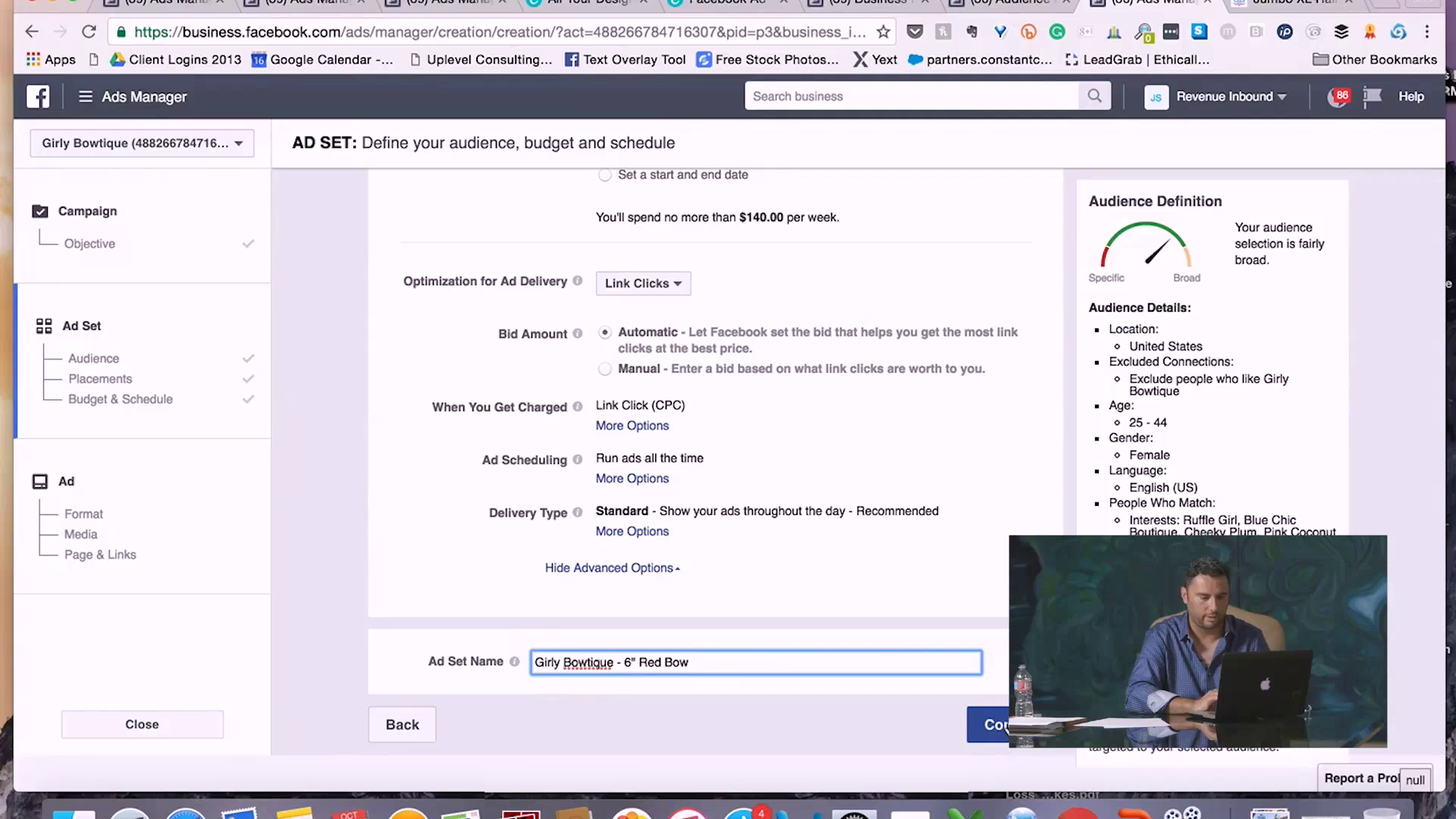
Task: Show info tooltip for When You Get Charged
Action: point(578,406)
